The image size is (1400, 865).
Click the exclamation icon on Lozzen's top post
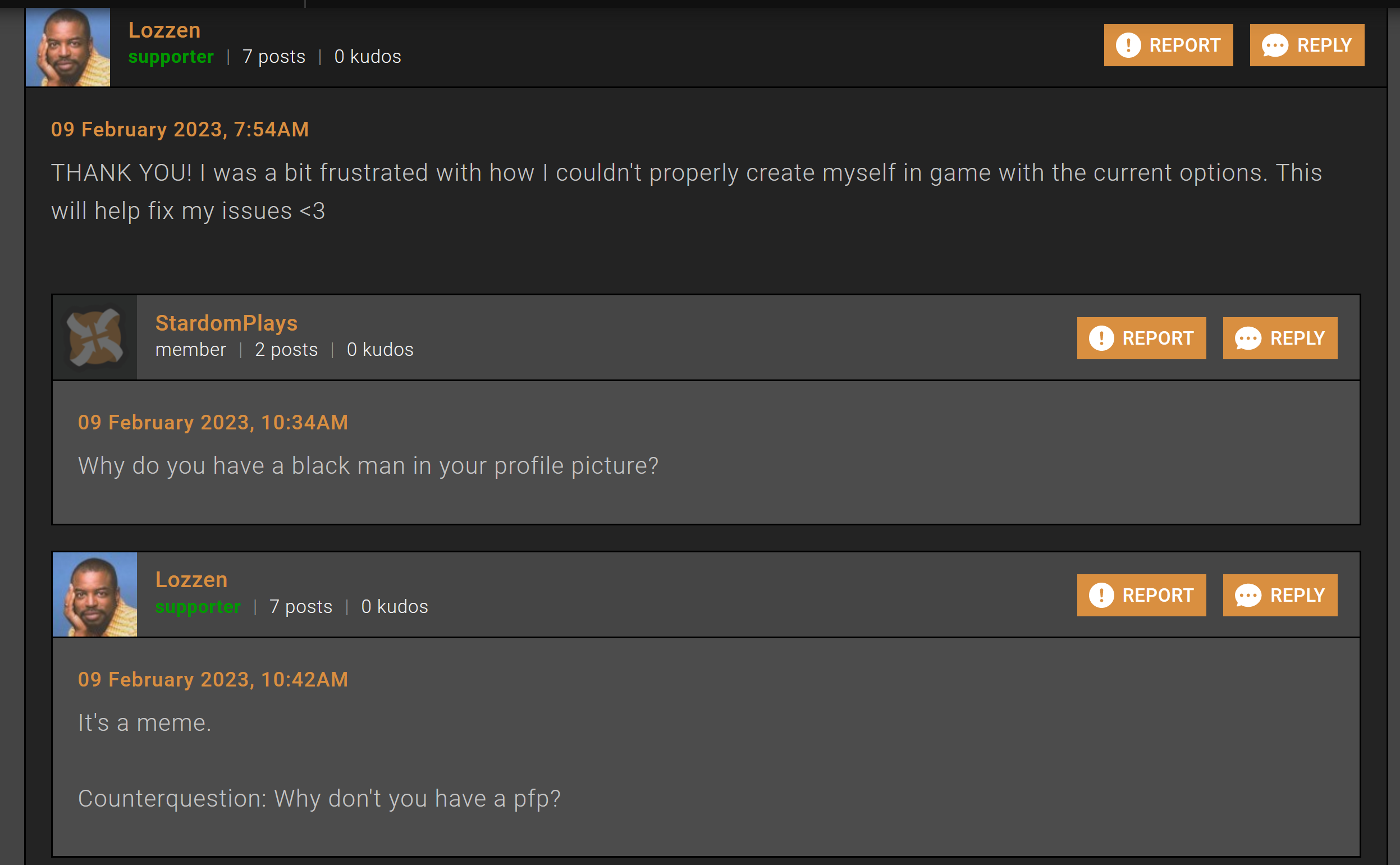click(1128, 45)
